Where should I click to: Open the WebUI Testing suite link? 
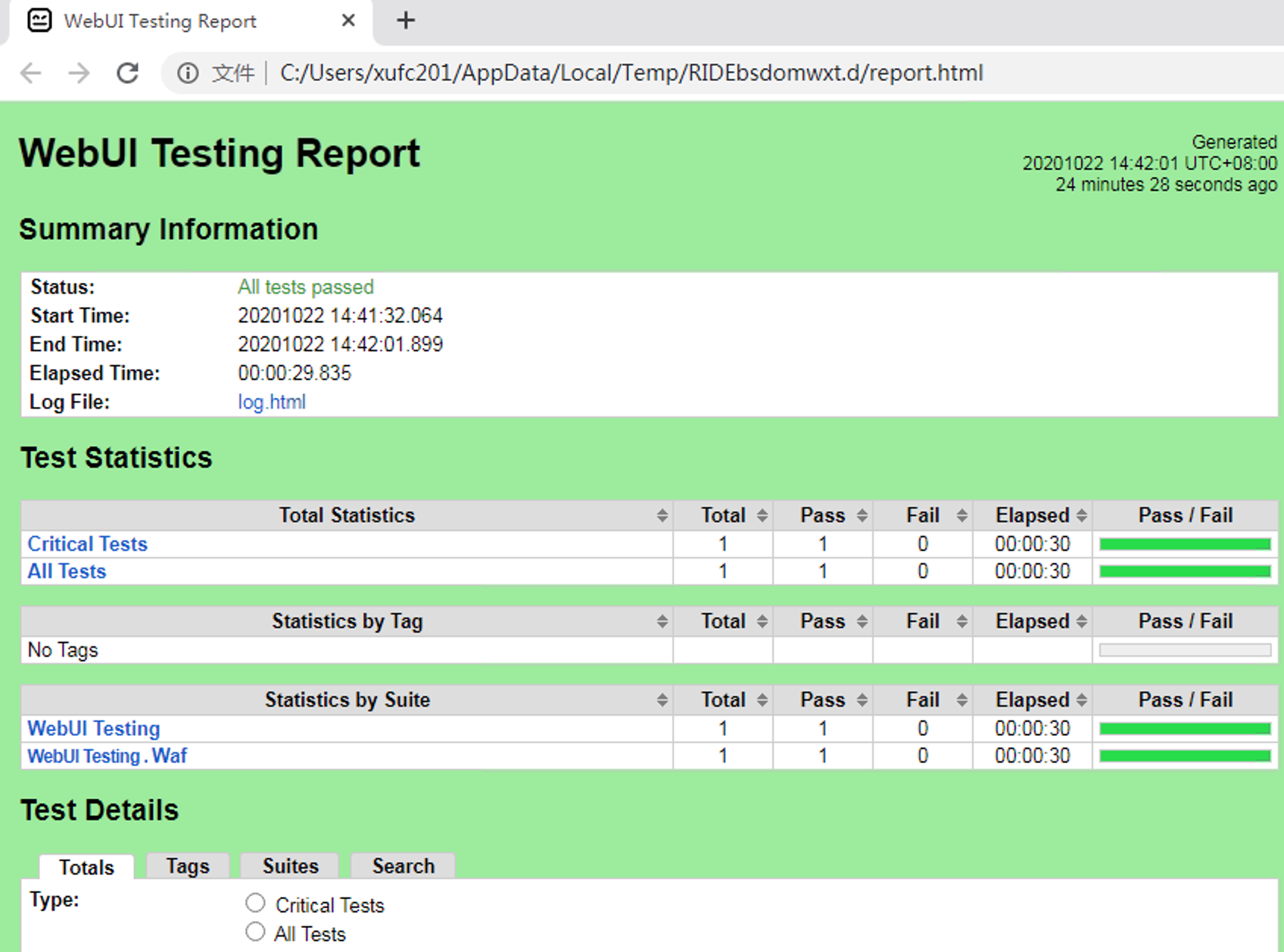point(94,729)
